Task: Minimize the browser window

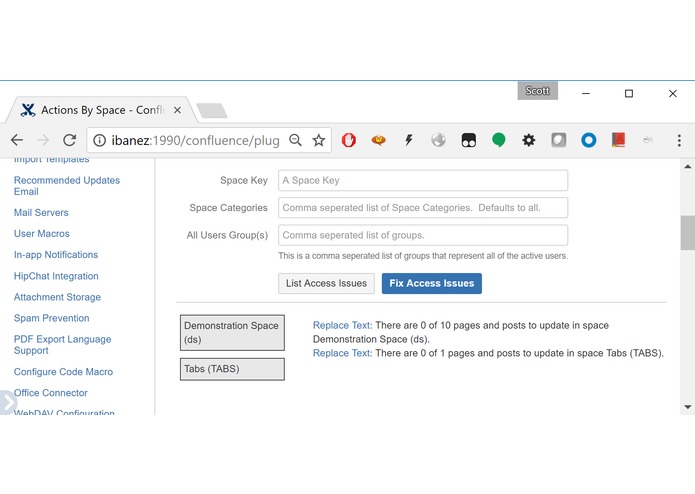Action: tap(586, 93)
